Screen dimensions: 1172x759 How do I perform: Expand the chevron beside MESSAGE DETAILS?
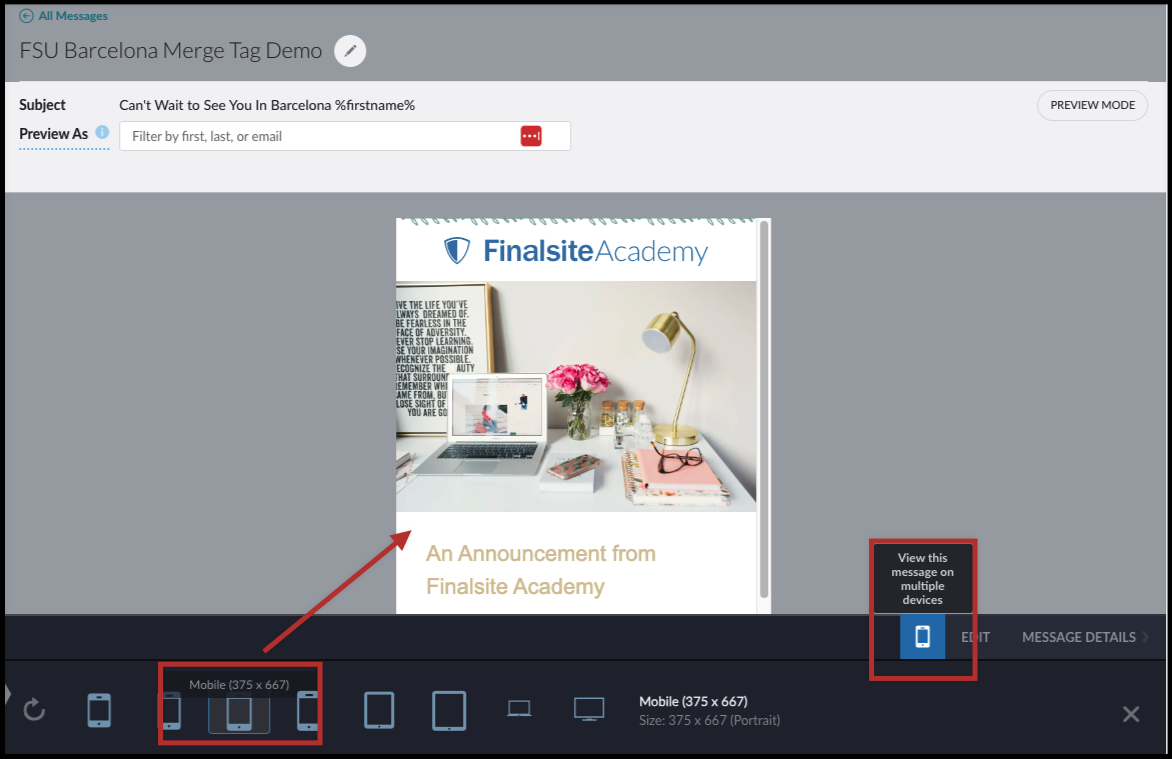[x=1145, y=637]
